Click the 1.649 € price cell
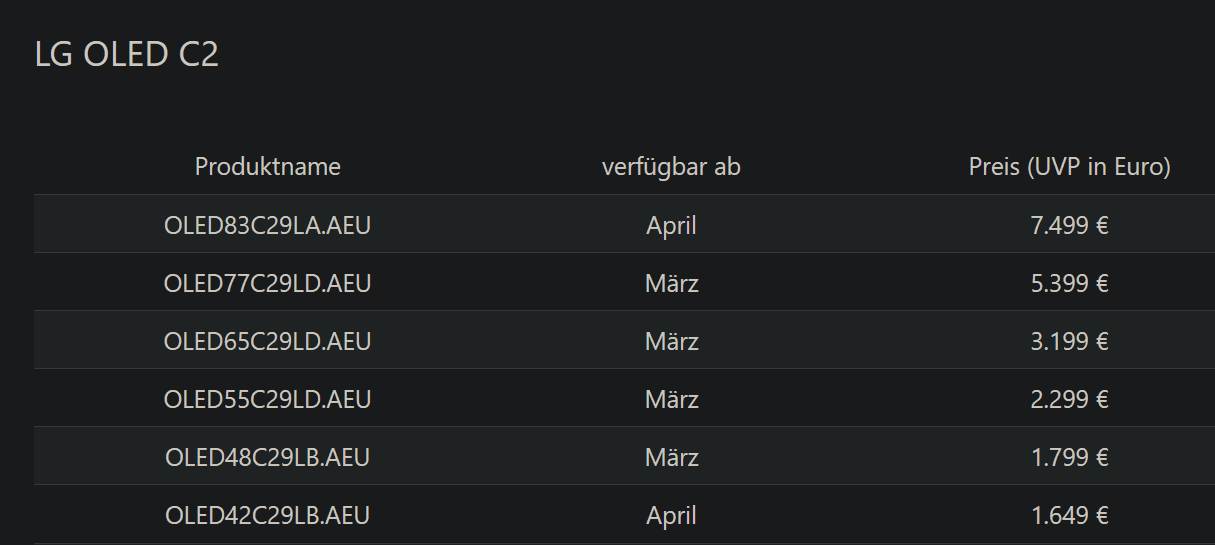 1069,515
